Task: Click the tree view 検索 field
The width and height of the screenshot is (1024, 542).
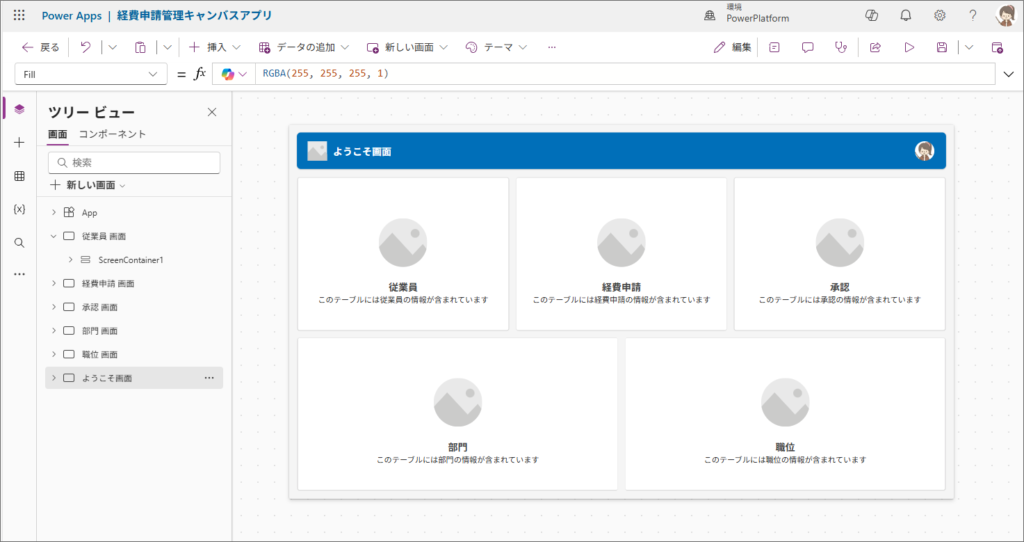Action: [134, 163]
